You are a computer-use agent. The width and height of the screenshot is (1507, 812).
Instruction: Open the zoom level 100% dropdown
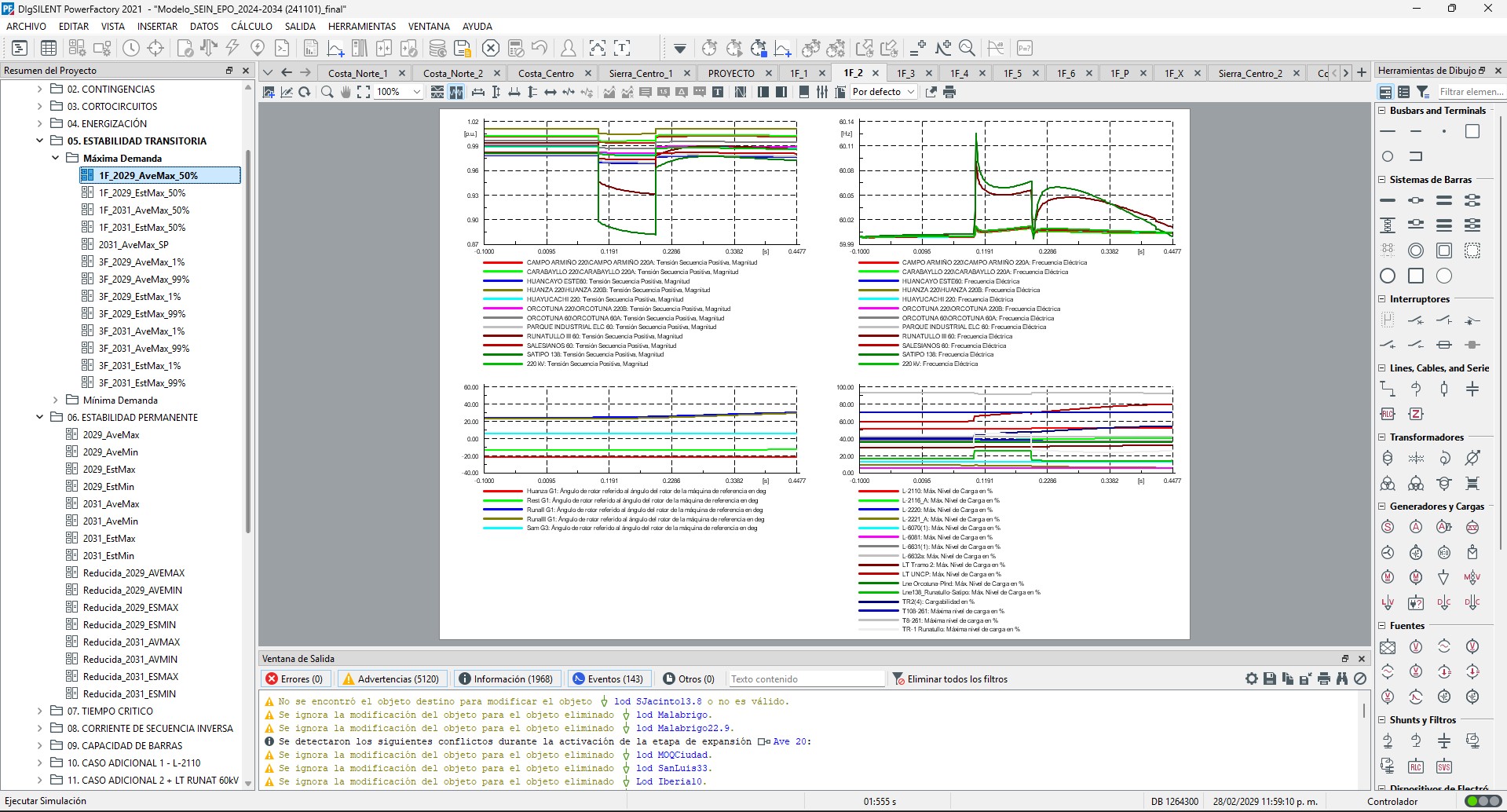[x=416, y=92]
